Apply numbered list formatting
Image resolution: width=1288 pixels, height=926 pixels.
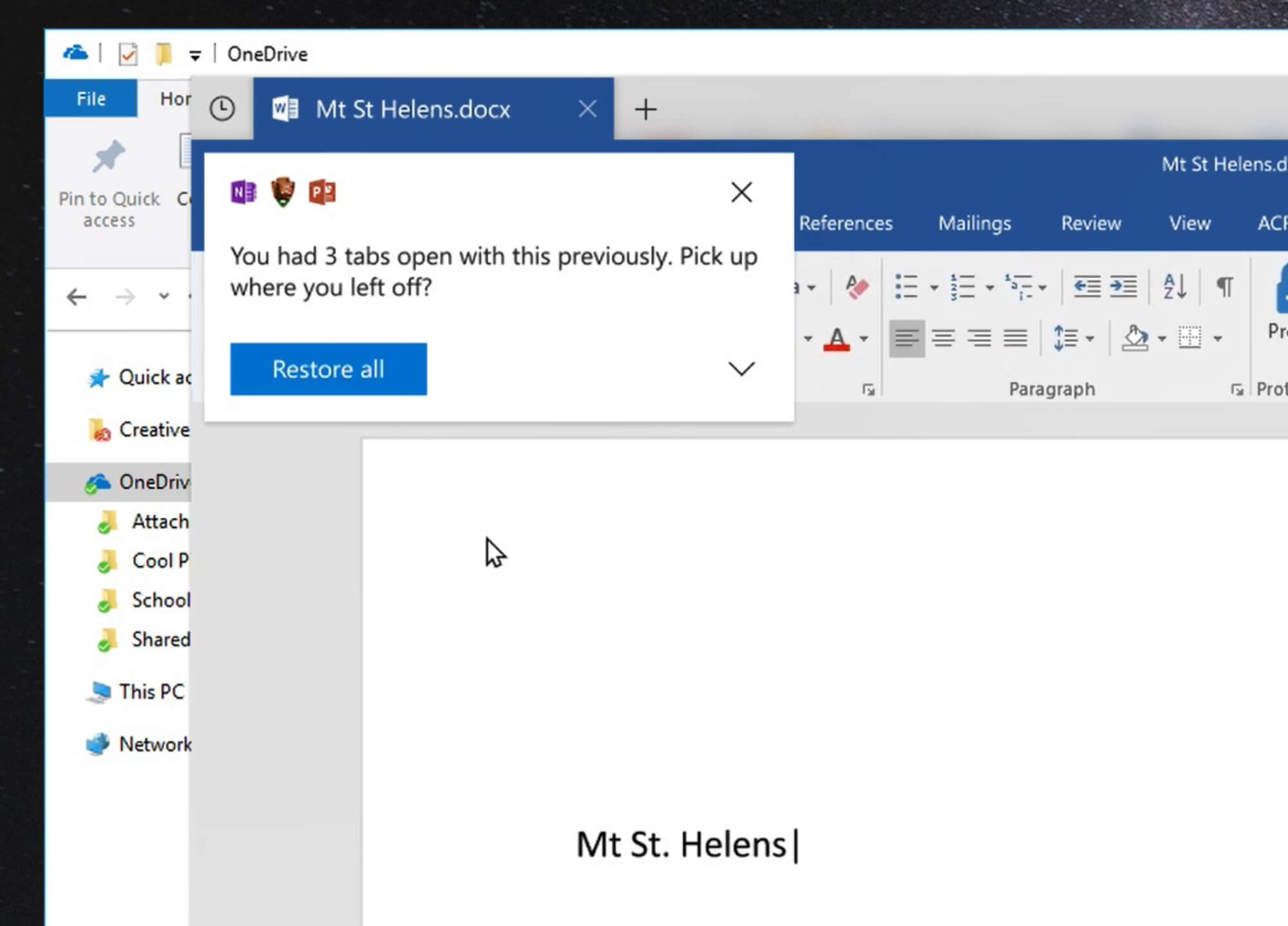pyautogui.click(x=963, y=287)
